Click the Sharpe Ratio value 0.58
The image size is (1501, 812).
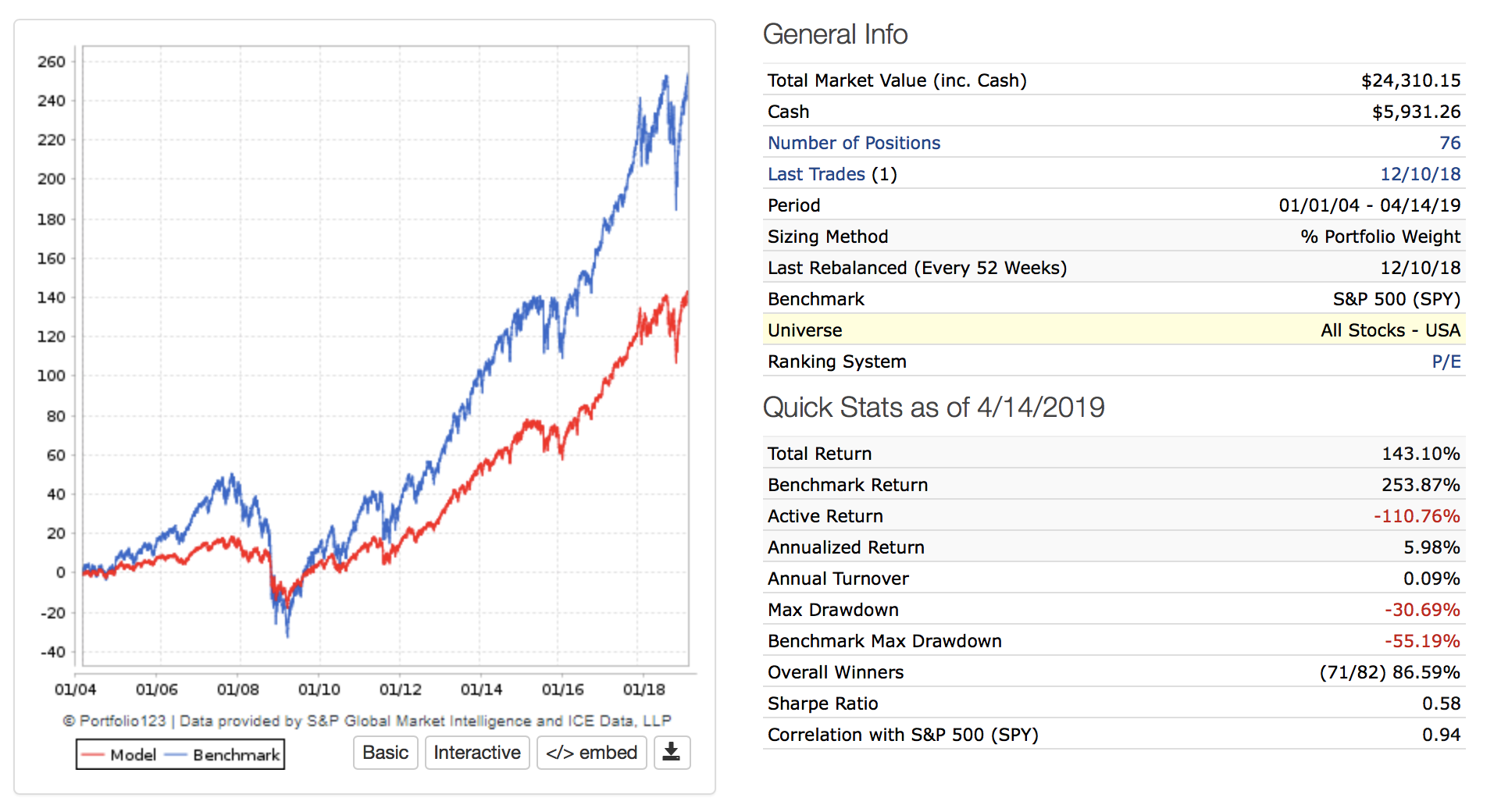(x=1441, y=703)
